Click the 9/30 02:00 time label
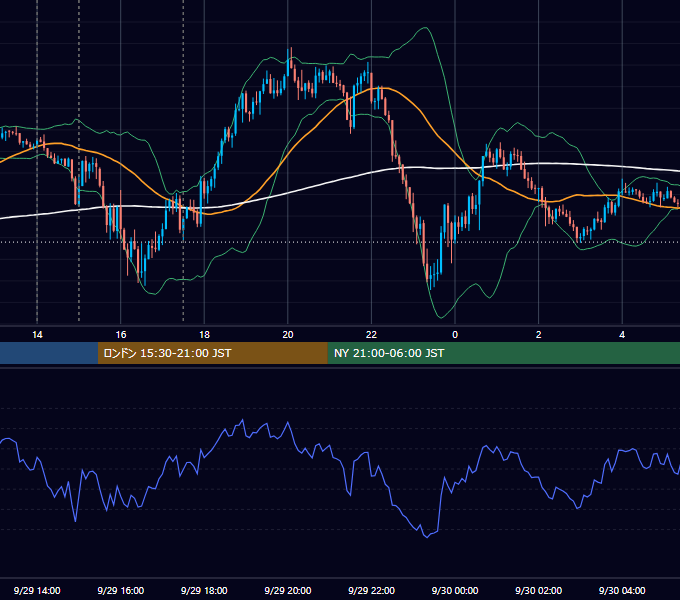680x600 pixels. click(x=538, y=590)
